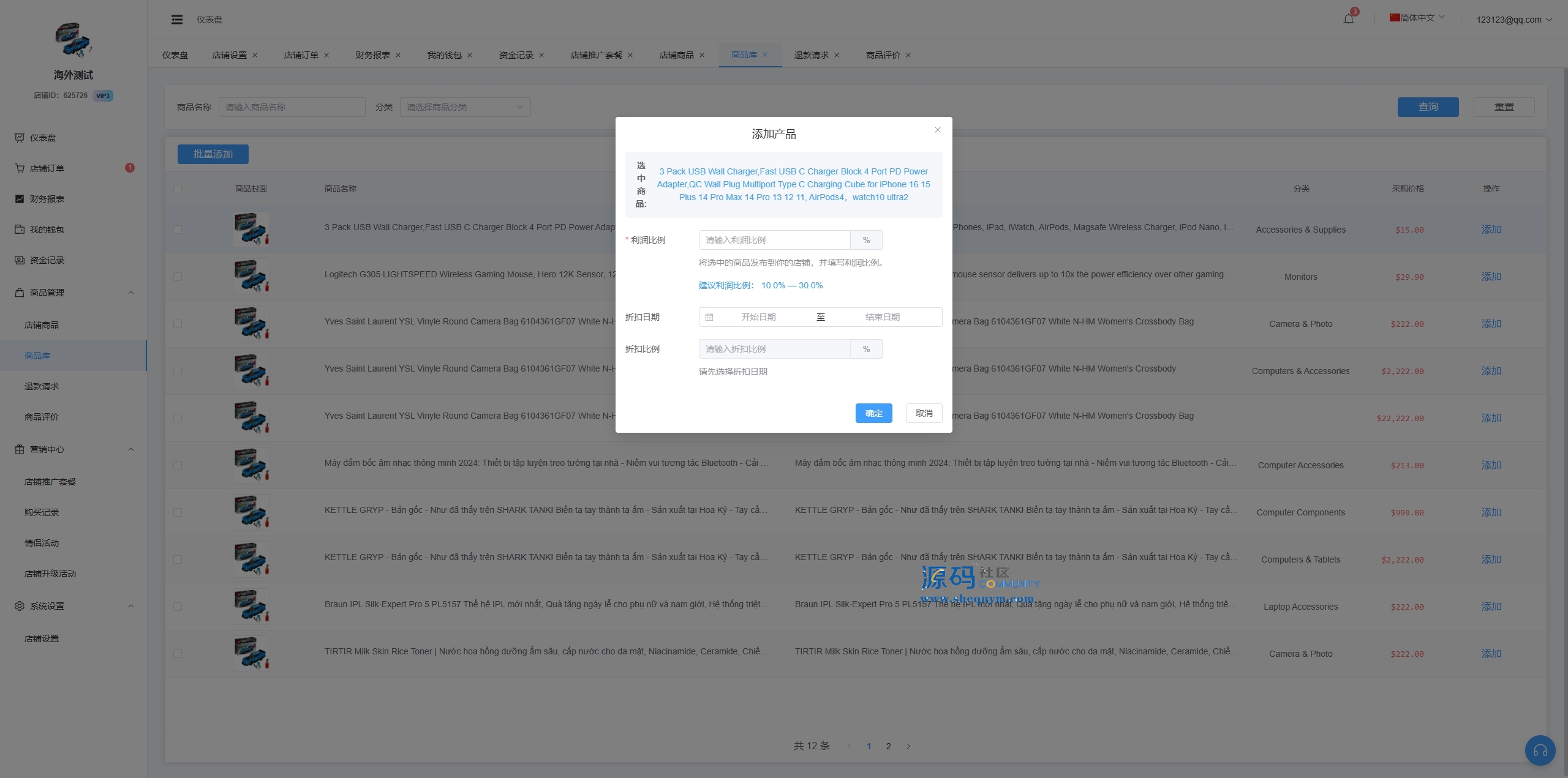Check the TIRTIR Milk Skin Toner row checkbox
This screenshot has height=778, width=1568.
coord(178,654)
